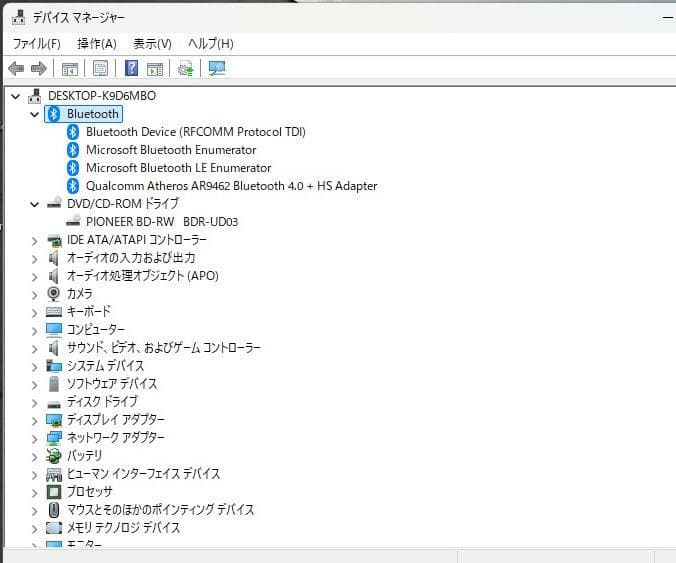This screenshot has height=563, width=676.
Task: Expand the カメラ category chevron
Action: [x=34, y=294]
